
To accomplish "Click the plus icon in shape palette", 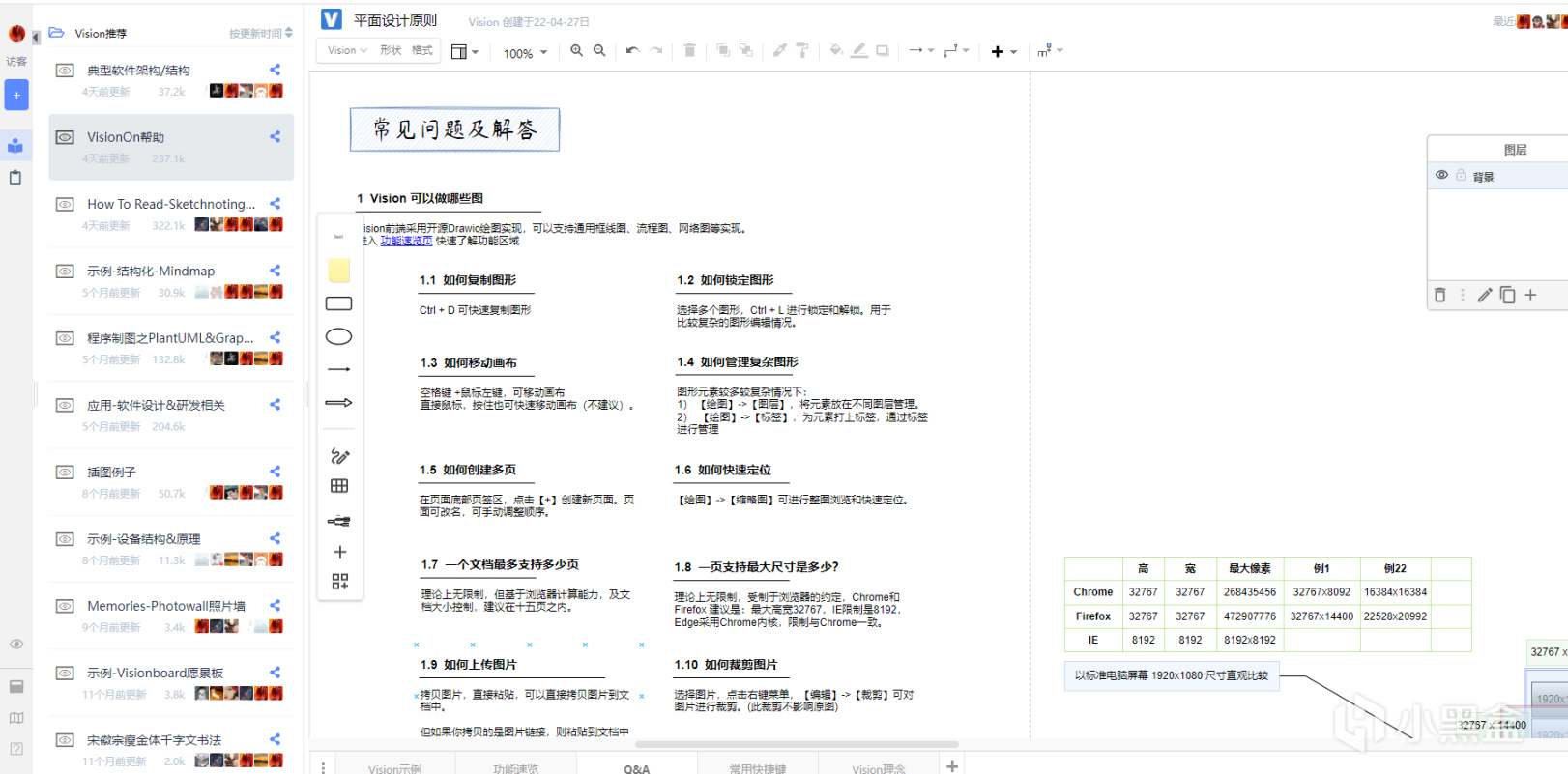I will click(x=339, y=552).
